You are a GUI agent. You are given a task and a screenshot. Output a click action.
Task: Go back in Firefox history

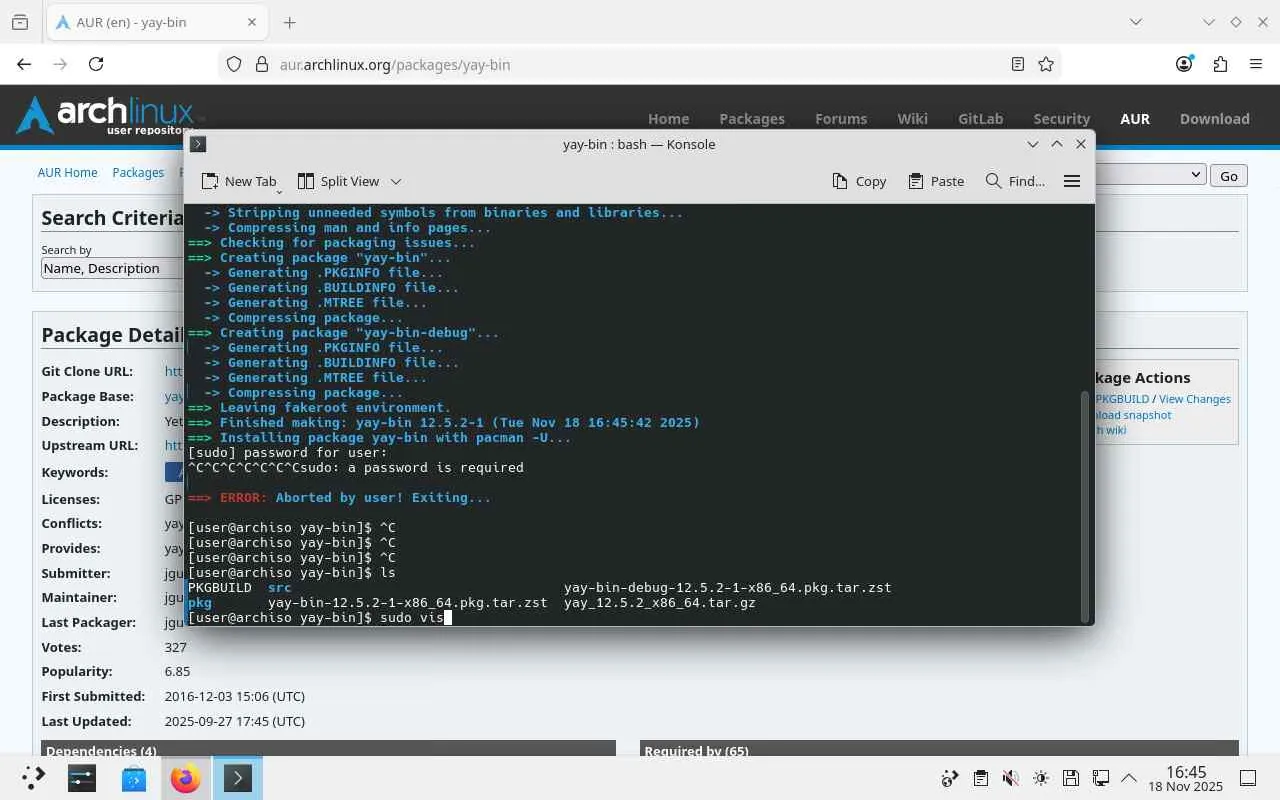[x=24, y=64]
